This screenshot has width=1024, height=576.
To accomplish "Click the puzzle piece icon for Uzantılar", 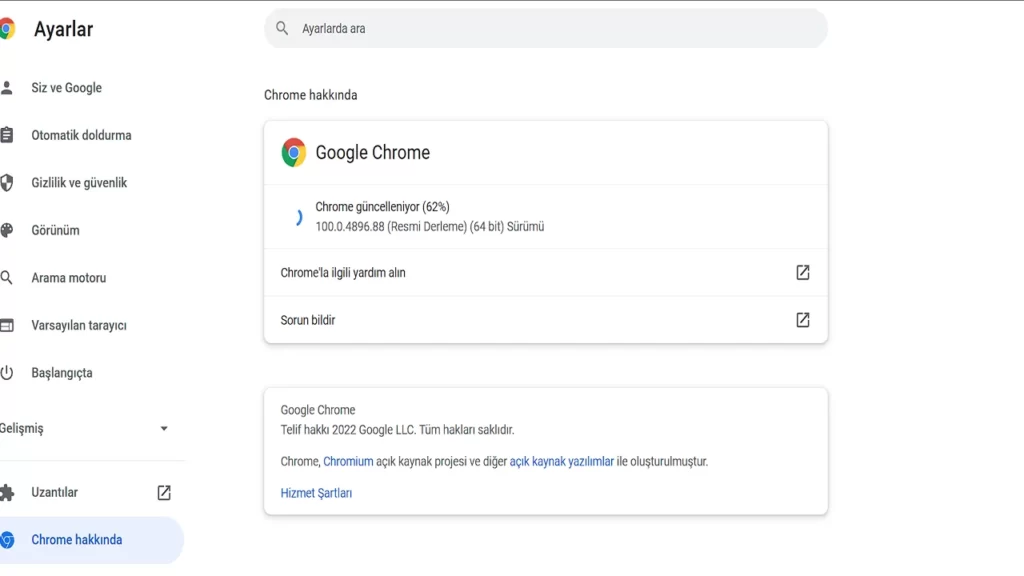I will (7, 492).
